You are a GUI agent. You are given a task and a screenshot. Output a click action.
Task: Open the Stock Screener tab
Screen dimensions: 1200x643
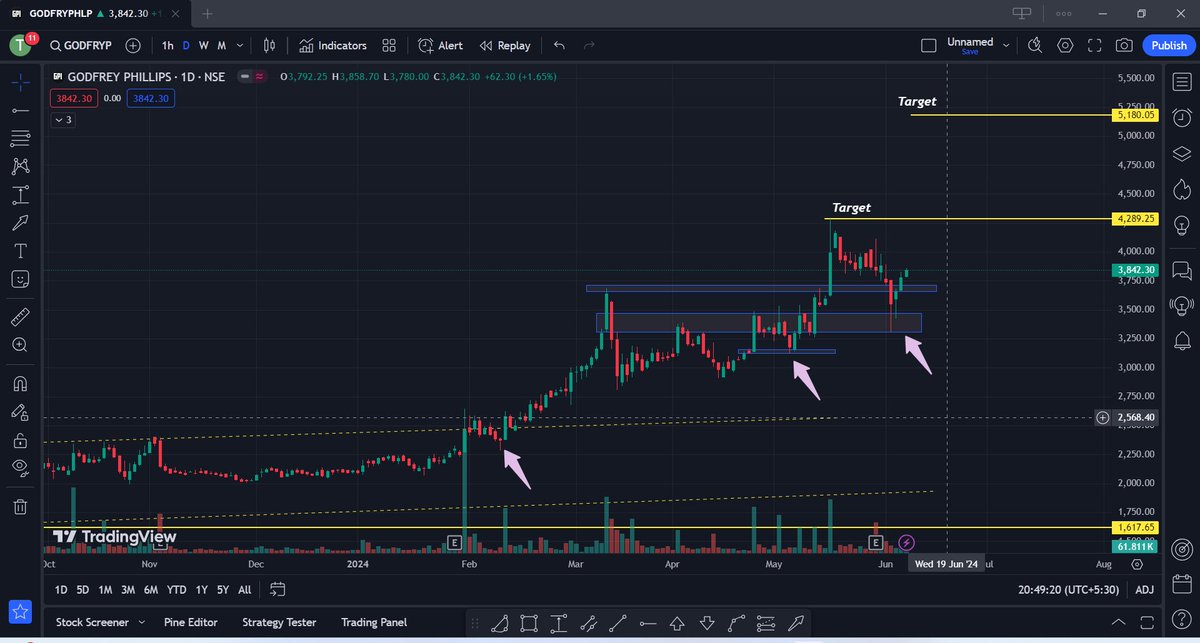(x=92, y=622)
